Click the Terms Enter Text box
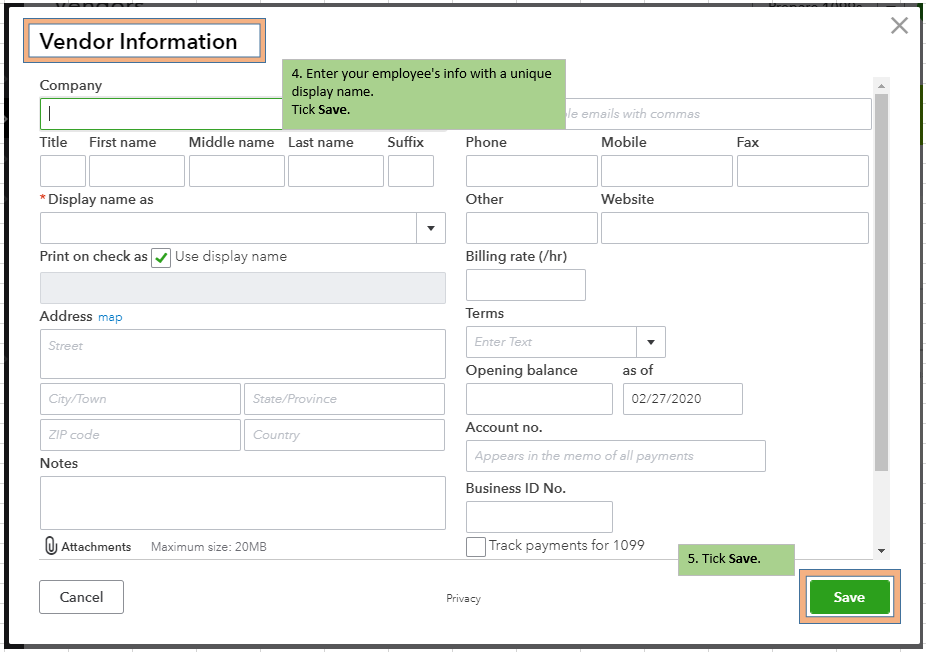 point(551,342)
